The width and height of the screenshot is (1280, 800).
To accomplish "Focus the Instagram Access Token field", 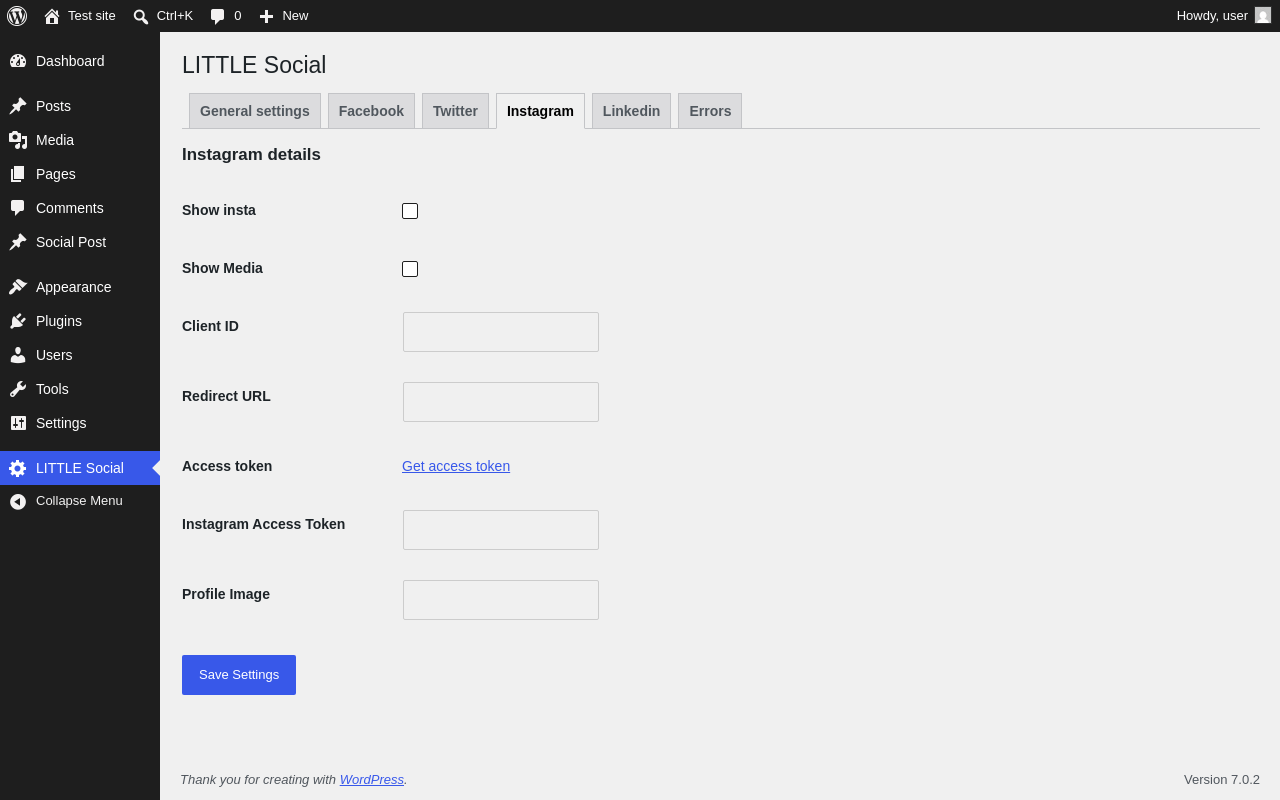I will [x=501, y=530].
